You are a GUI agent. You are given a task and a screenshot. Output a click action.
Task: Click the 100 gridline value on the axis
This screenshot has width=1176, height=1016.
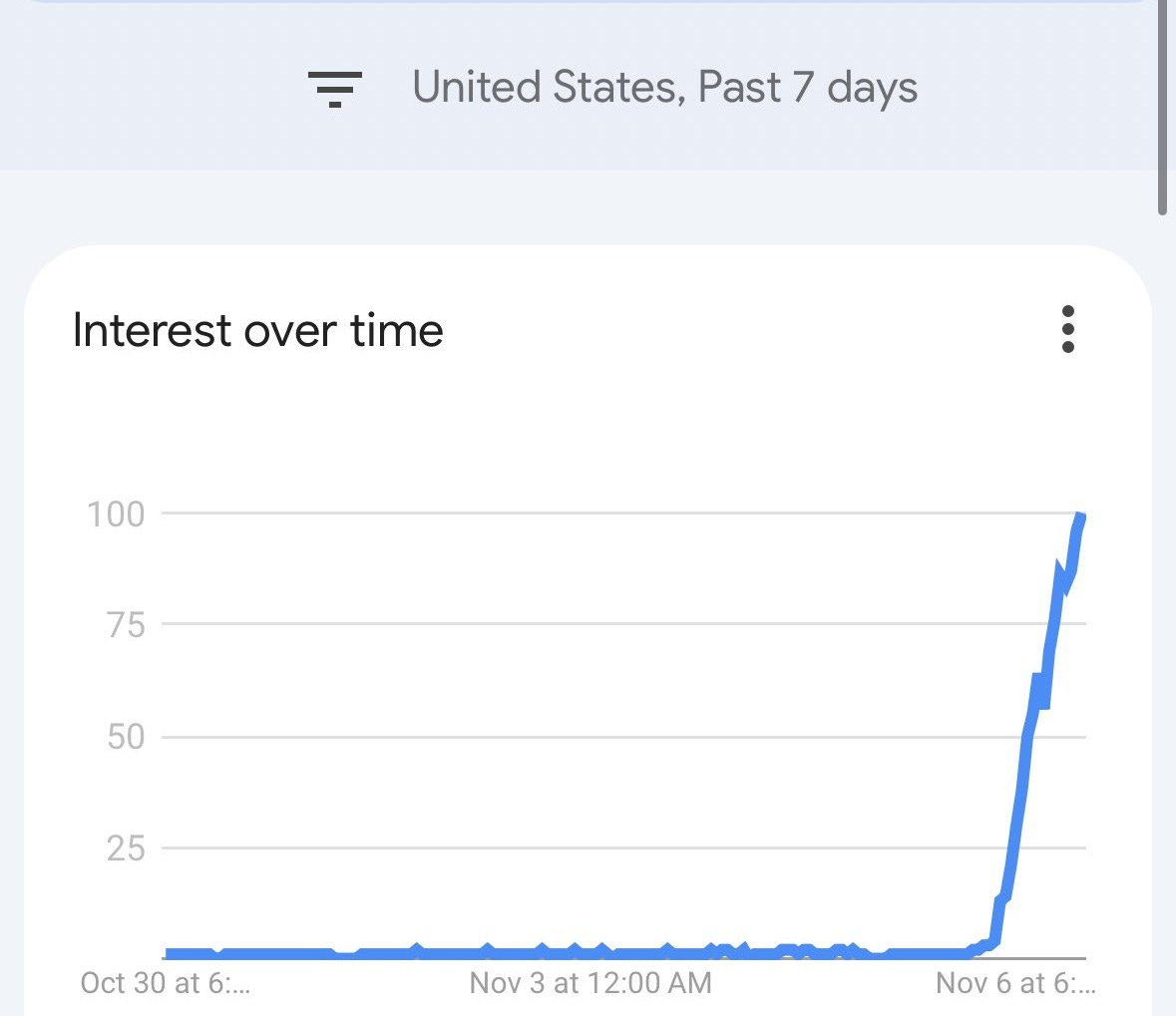tap(116, 513)
